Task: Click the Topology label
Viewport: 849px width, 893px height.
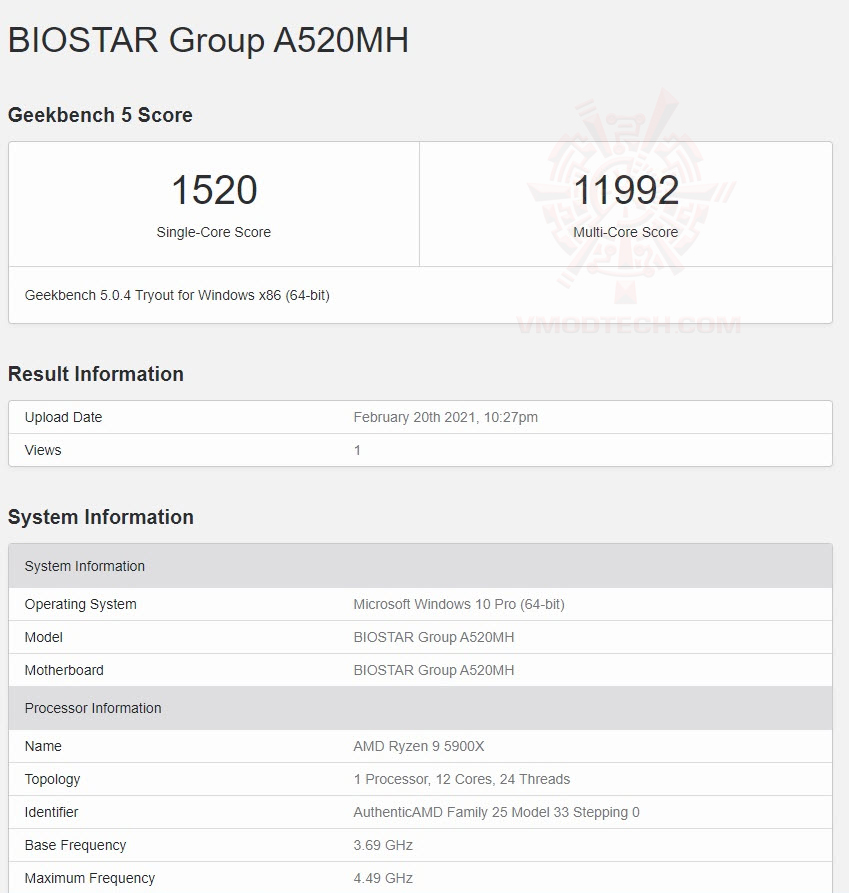Action: click(52, 780)
